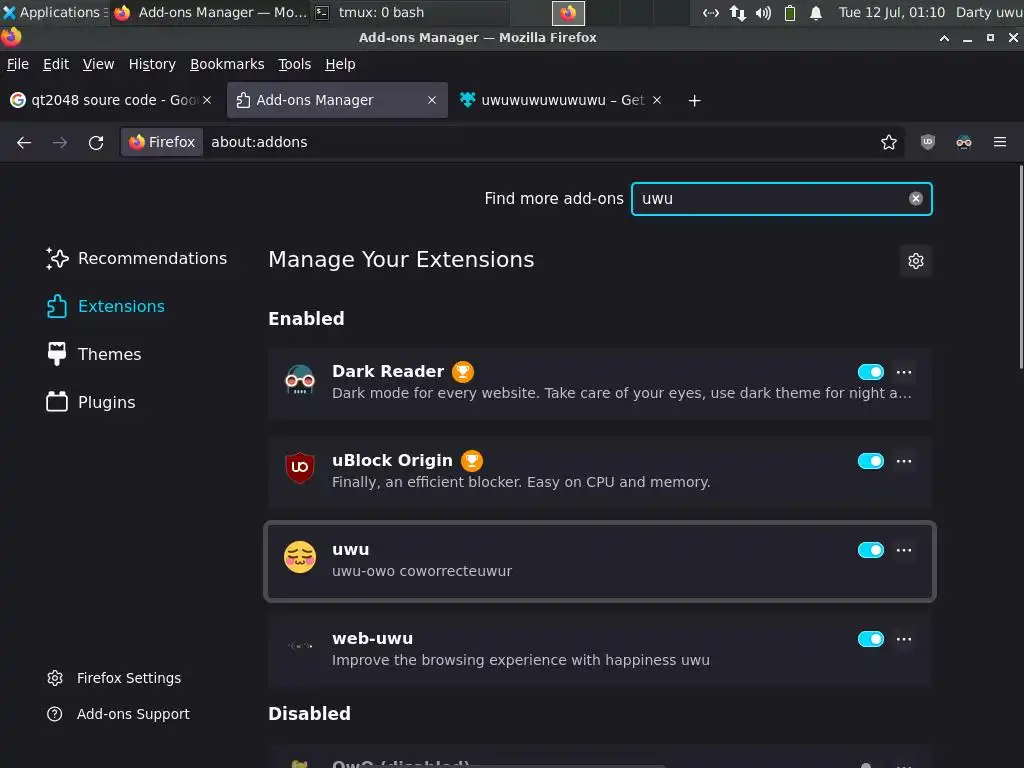Disable the web-uwu extension

pos(871,639)
